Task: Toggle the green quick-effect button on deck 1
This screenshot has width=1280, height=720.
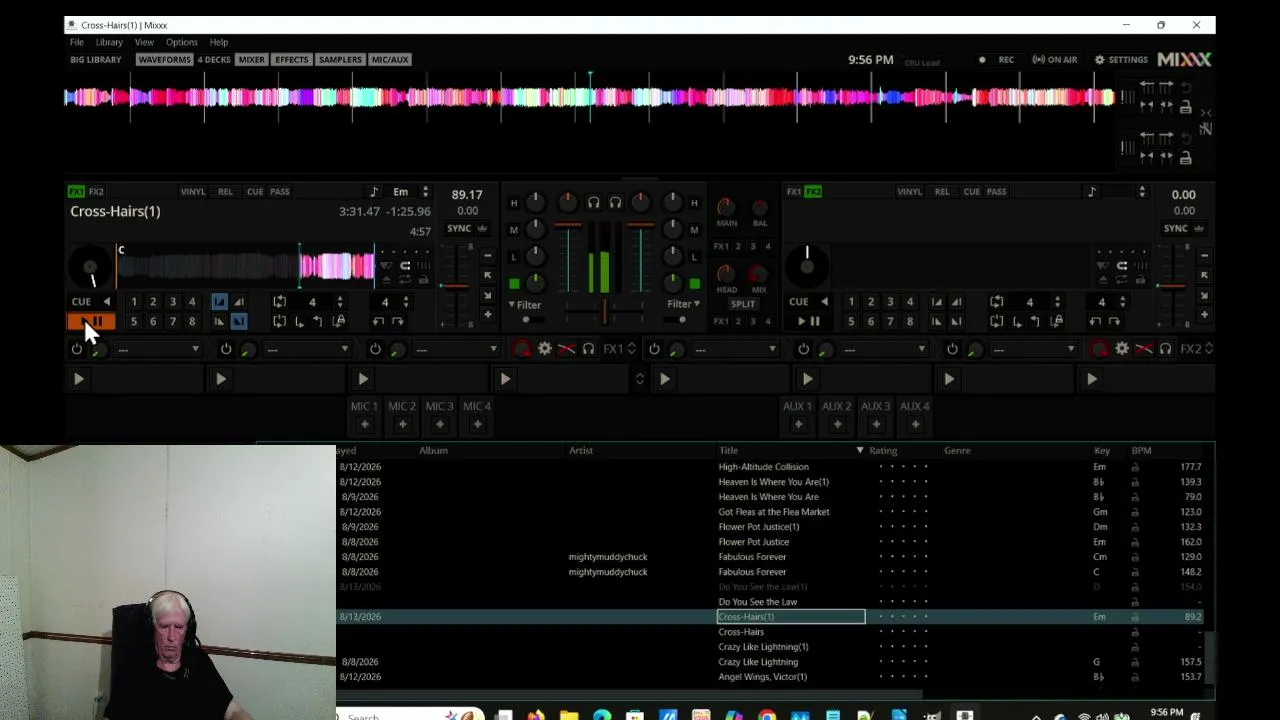Action: (514, 284)
